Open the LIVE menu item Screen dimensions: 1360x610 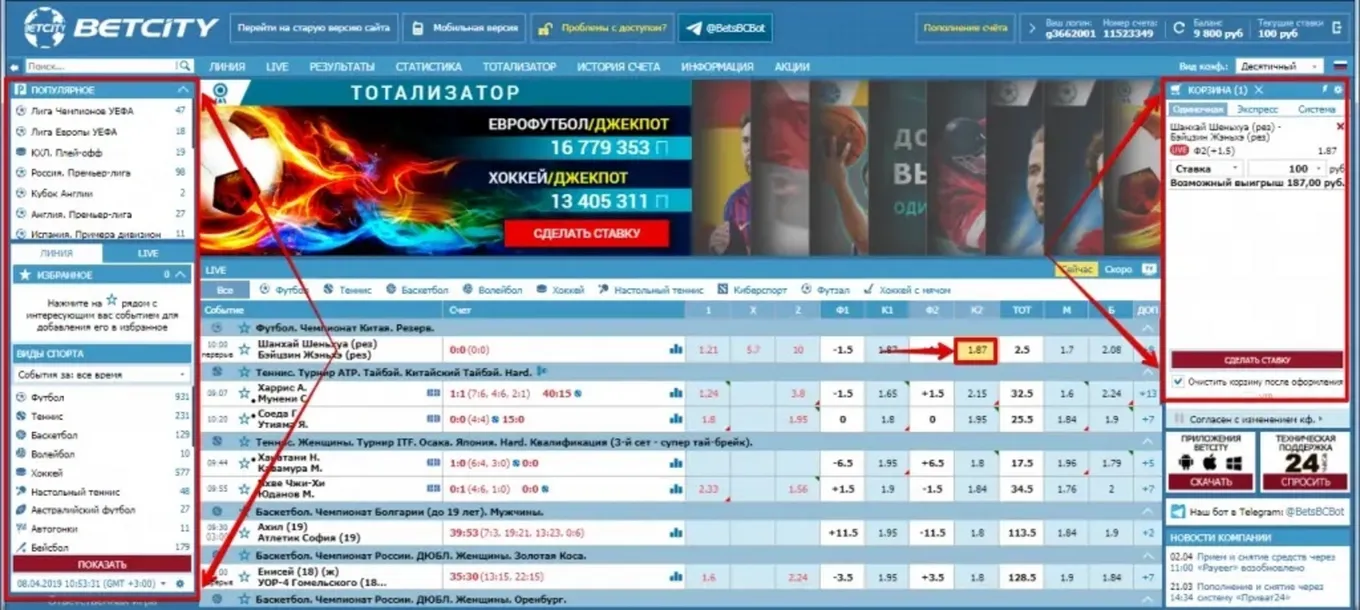coord(277,67)
